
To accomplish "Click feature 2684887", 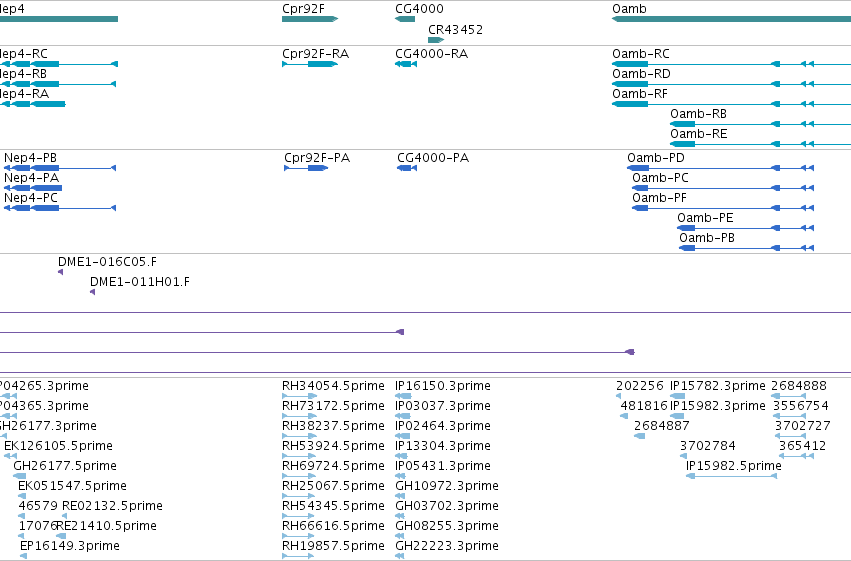I will (662, 426).
